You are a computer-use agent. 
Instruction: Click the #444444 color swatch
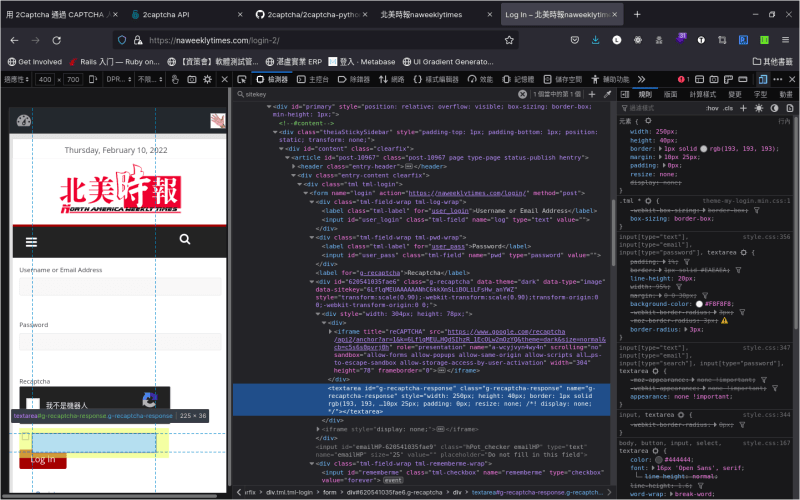659,460
